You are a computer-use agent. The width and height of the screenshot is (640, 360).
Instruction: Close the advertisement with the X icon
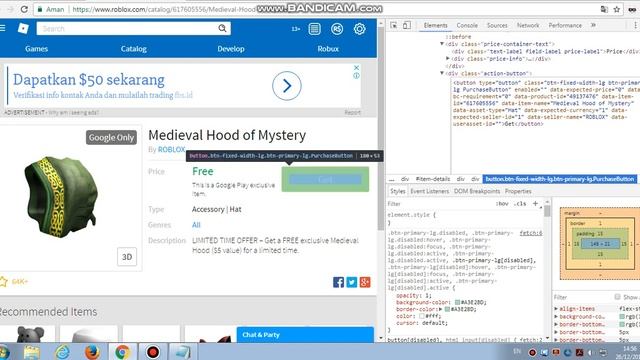356,67
